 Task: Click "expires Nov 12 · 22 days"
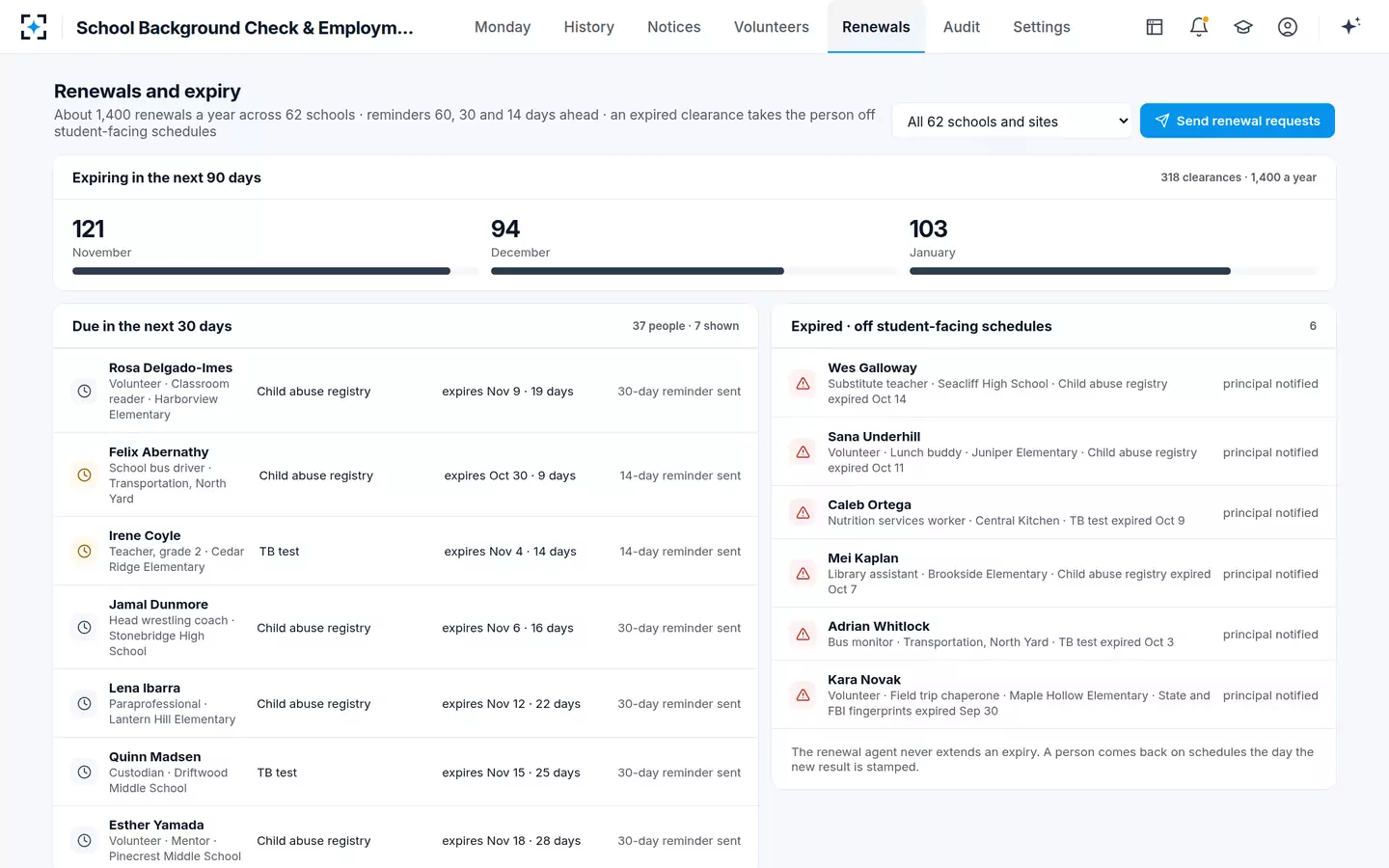[511, 704]
